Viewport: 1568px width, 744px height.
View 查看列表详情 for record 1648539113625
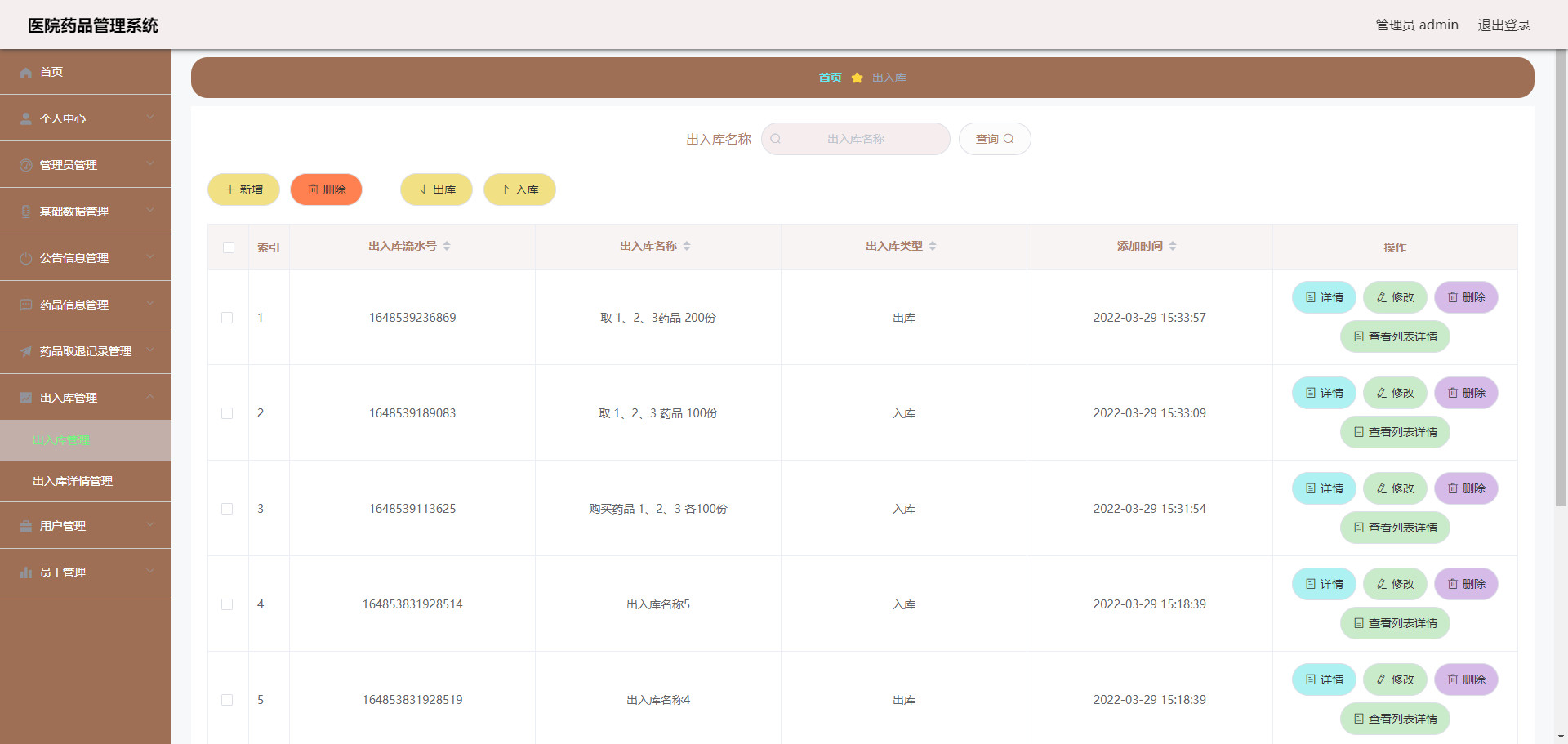pos(1395,528)
